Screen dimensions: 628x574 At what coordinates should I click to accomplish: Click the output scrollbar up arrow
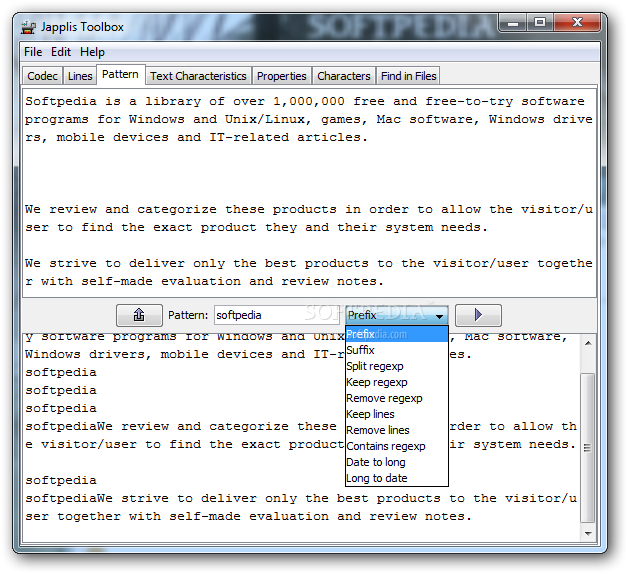pyautogui.click(x=588, y=343)
